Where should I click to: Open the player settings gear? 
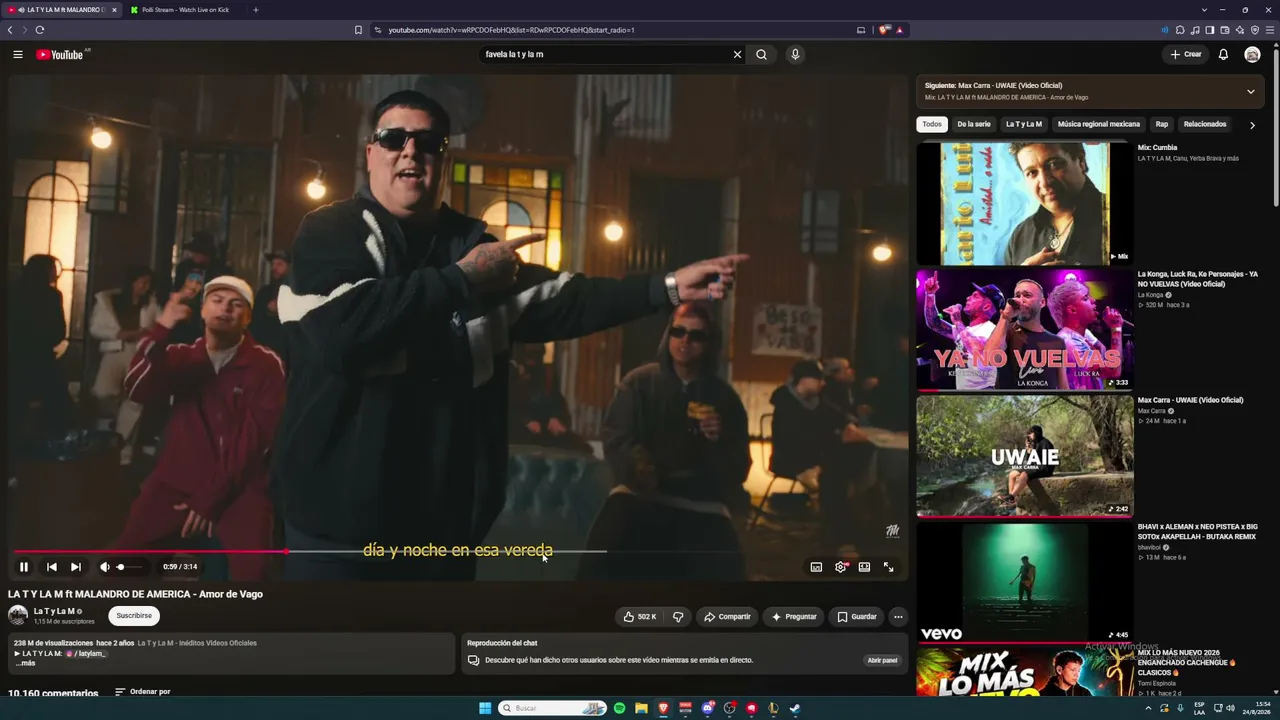[840, 567]
